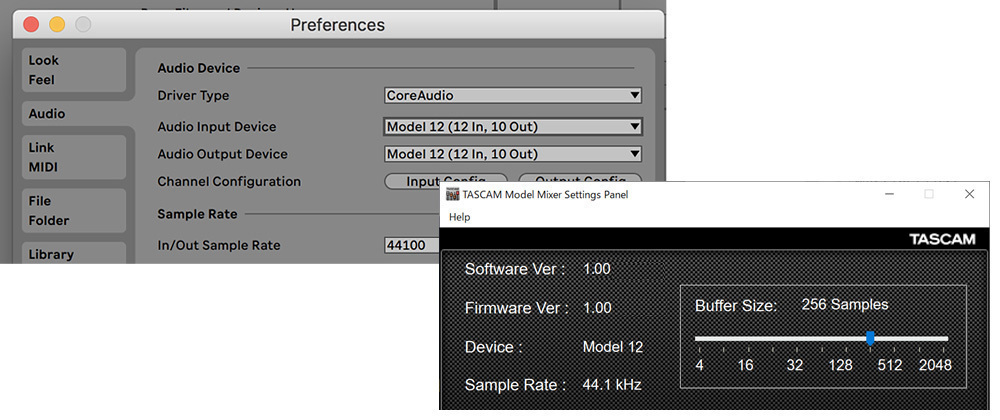
Task: Close the TASCAM Settings Panel window
Action: 969,194
